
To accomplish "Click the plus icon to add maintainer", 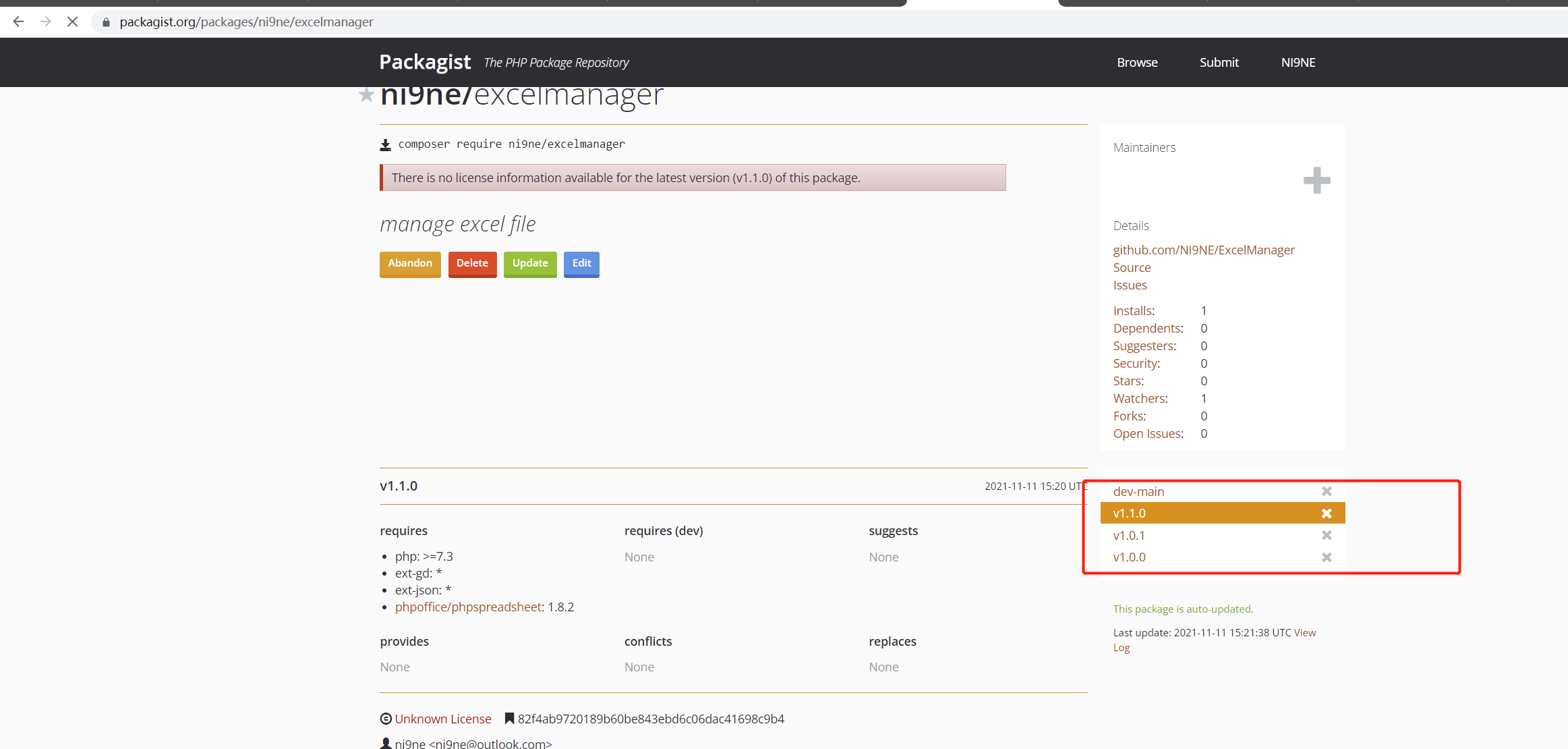I will [x=1316, y=180].
